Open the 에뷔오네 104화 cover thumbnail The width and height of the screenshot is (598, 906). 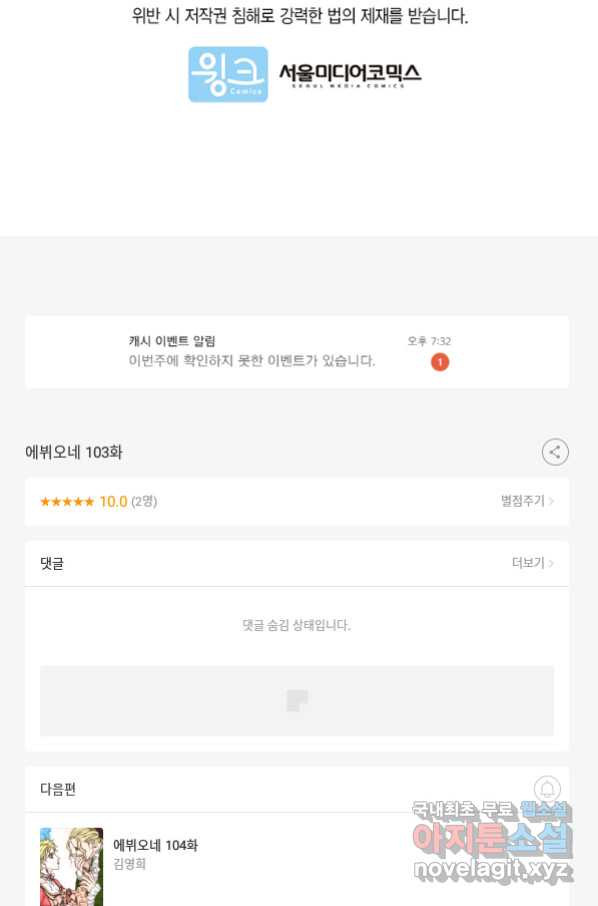coord(72,866)
